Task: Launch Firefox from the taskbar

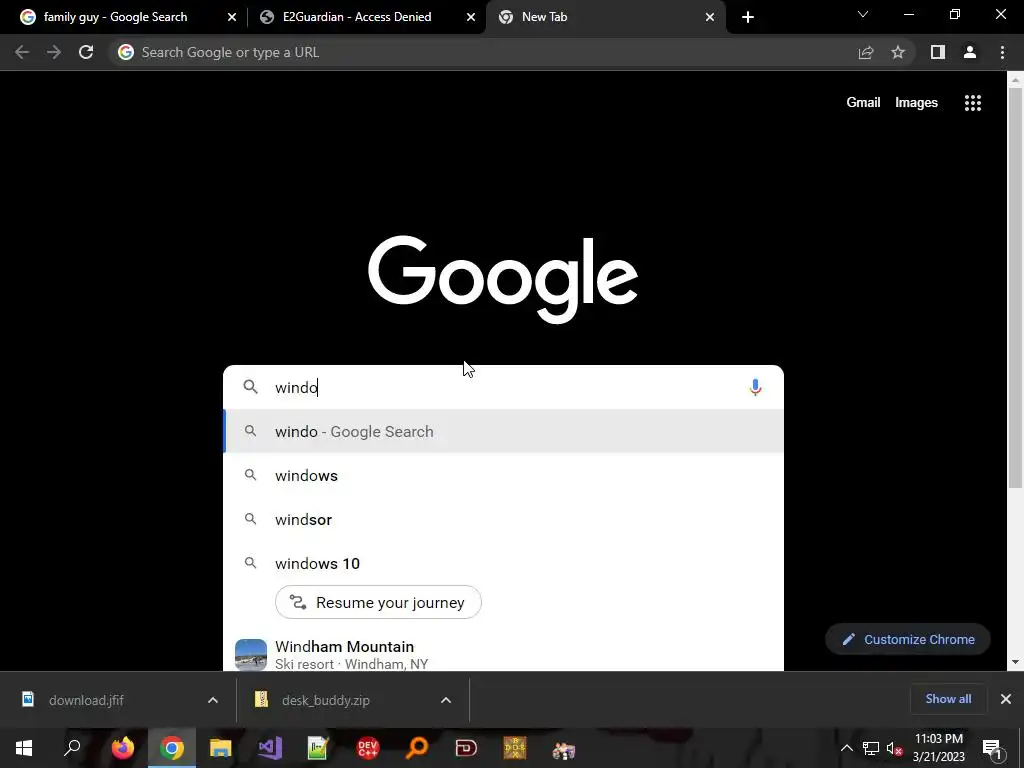Action: pos(122,748)
